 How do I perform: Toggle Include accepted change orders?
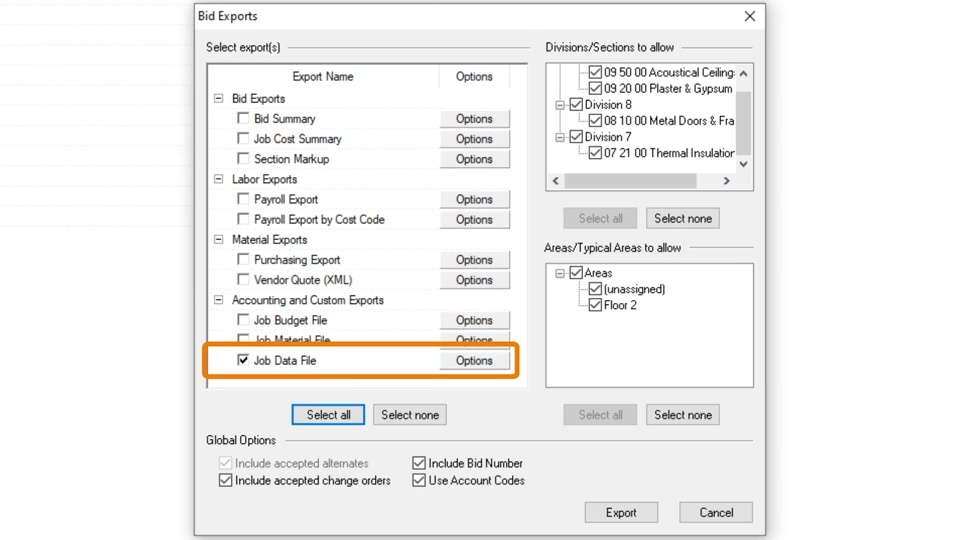tap(225, 481)
